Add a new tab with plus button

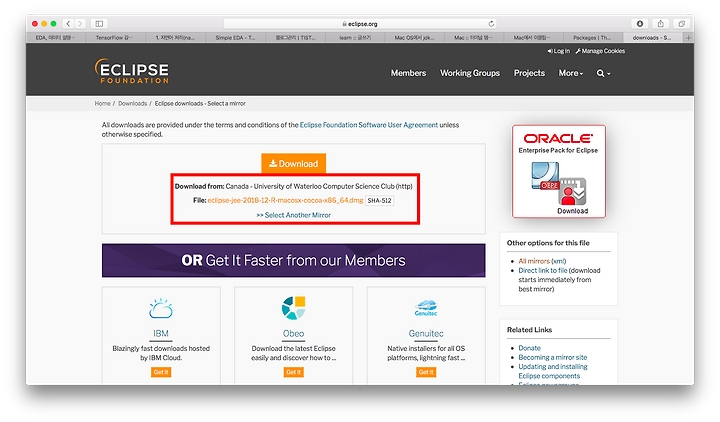click(x=688, y=38)
